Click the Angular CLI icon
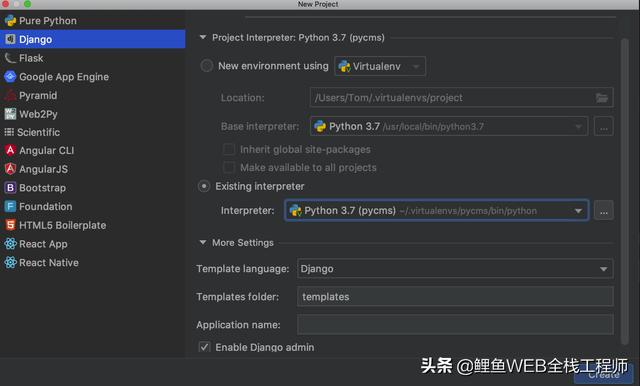Screen dimensions: 640x386 pos(10,150)
